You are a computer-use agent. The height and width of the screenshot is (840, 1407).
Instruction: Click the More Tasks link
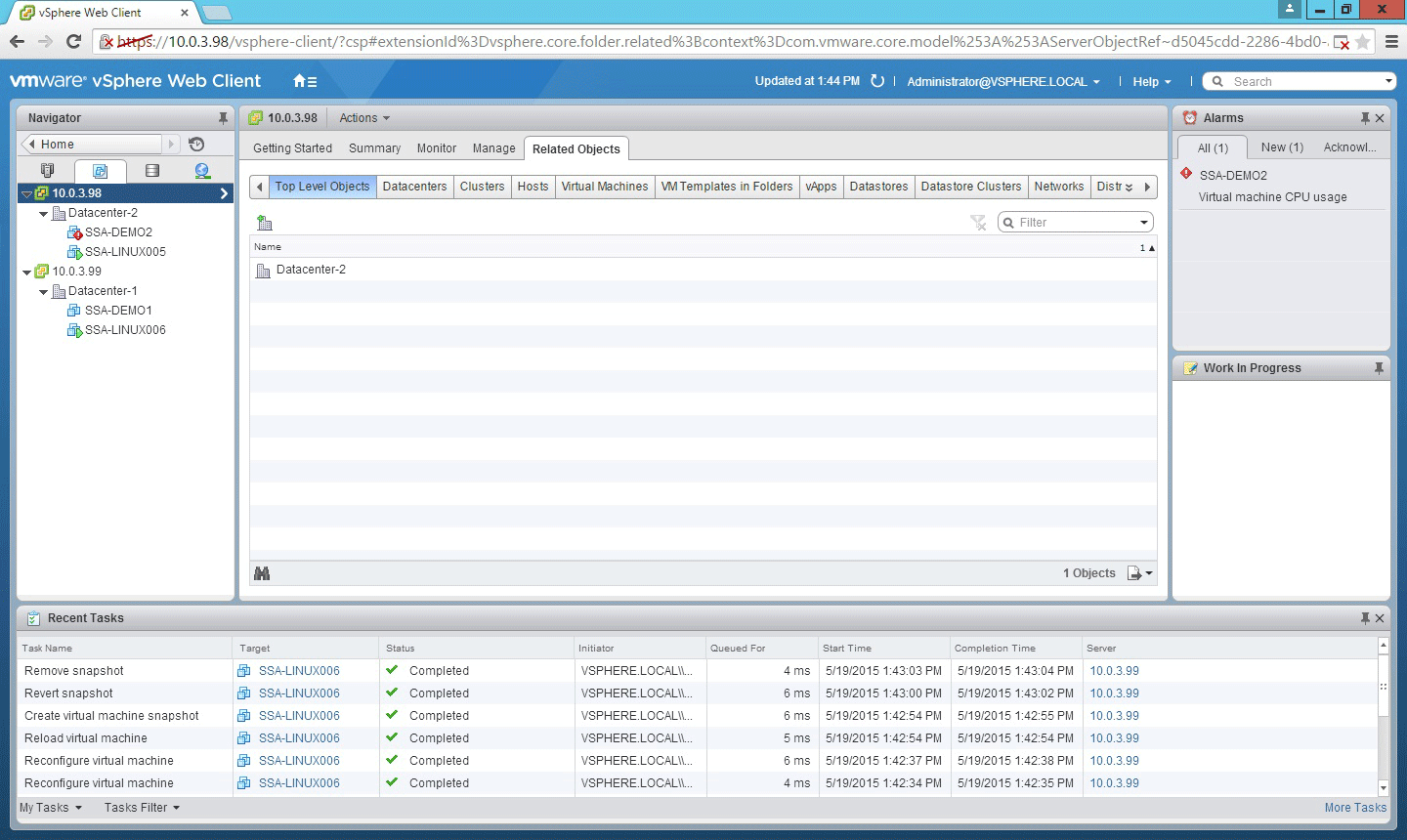tap(1355, 808)
